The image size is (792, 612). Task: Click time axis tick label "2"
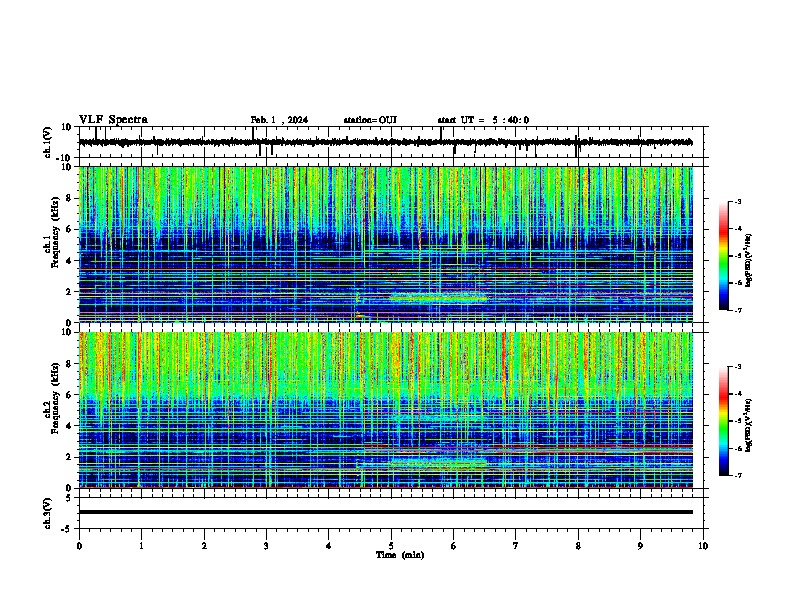tap(204, 546)
